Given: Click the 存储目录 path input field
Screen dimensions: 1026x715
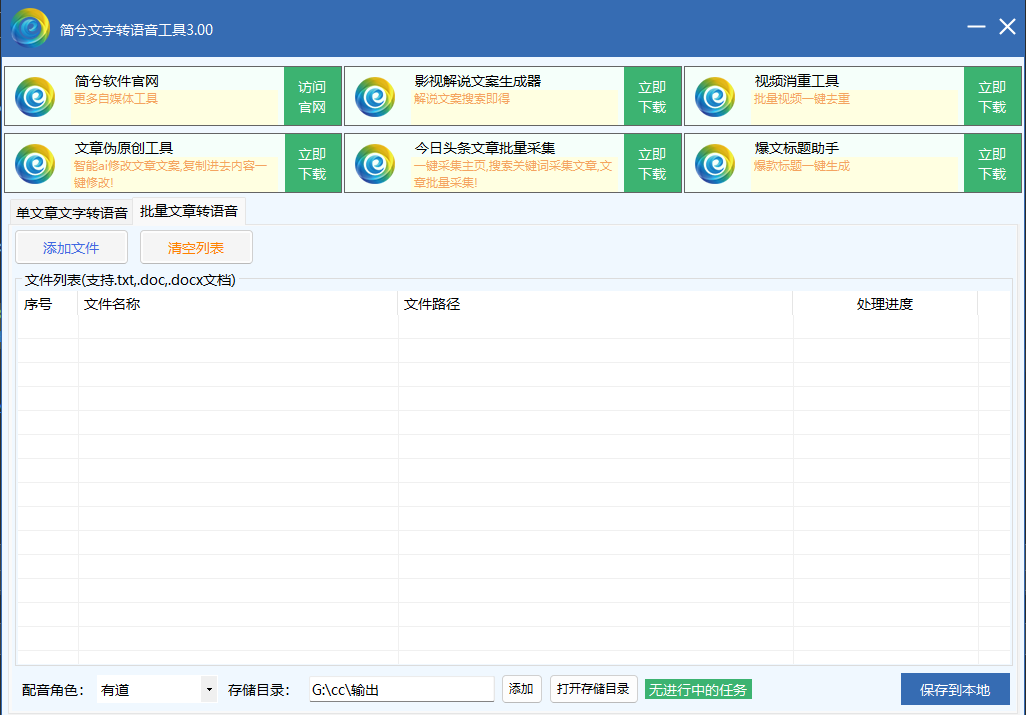Looking at the screenshot, I should pyautogui.click(x=400, y=689).
